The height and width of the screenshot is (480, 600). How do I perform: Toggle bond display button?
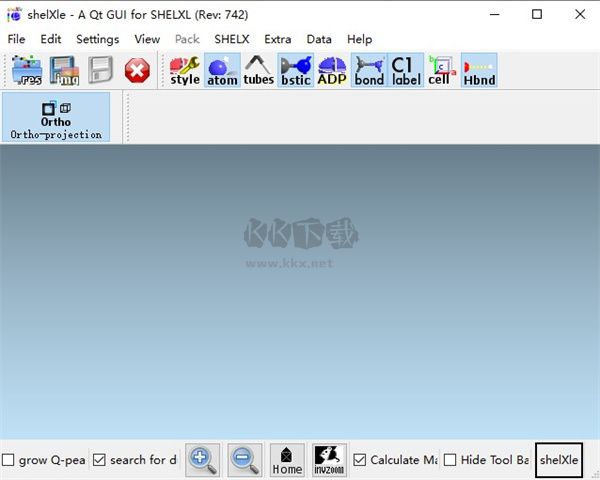click(369, 70)
